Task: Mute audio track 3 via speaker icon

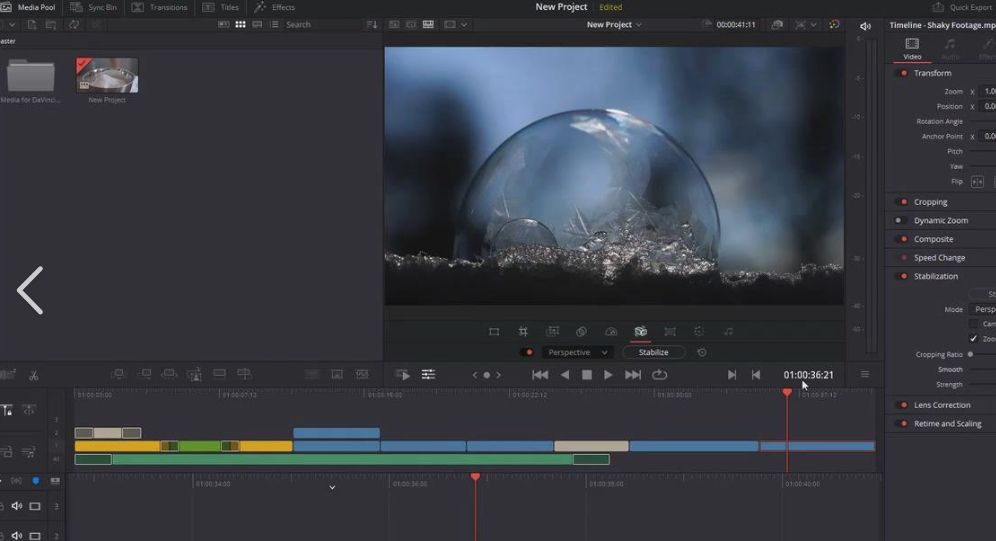Action: coord(17,506)
